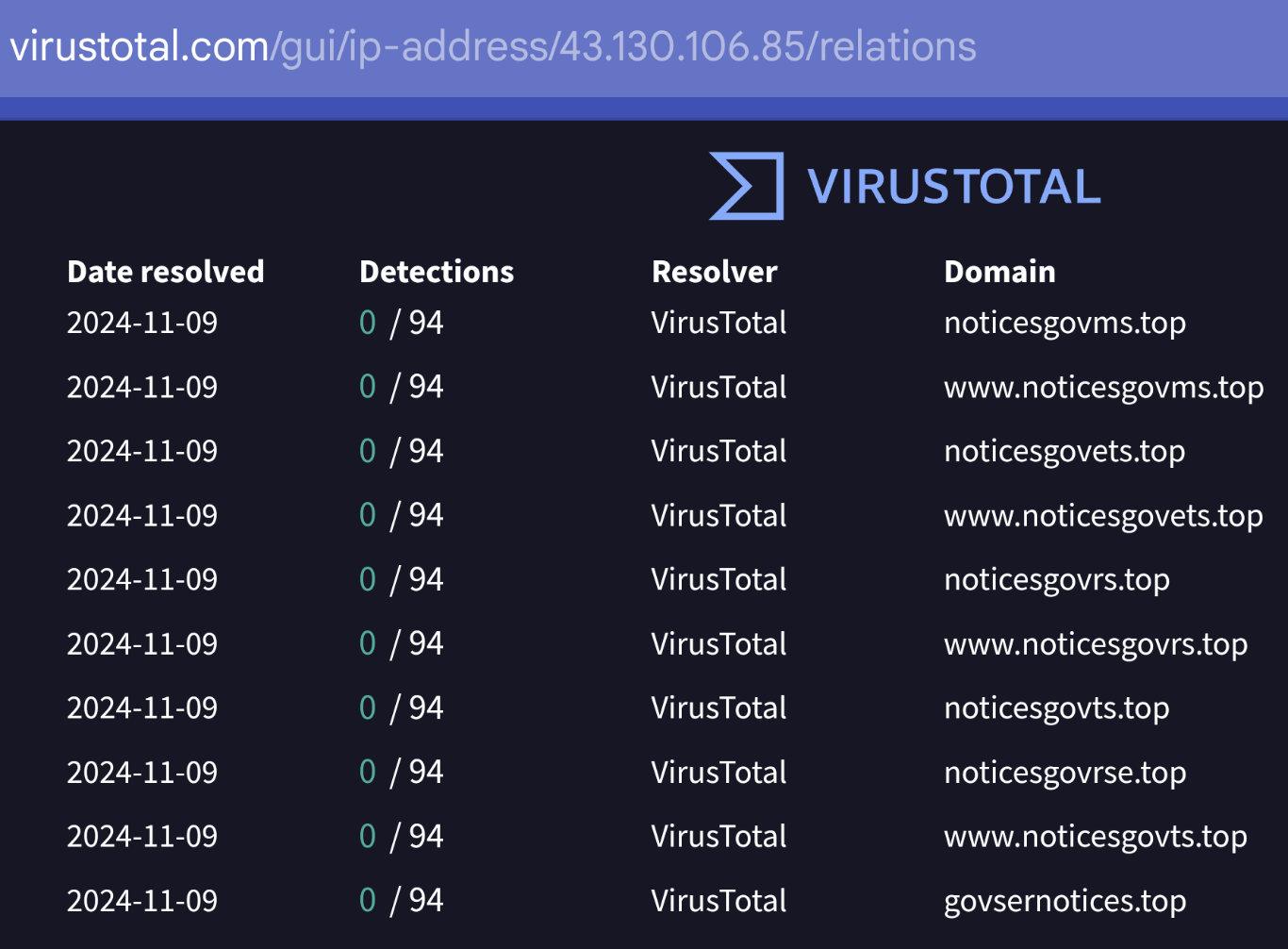Open domain noticesgovts.top
The image size is (1288, 949).
tap(1057, 708)
